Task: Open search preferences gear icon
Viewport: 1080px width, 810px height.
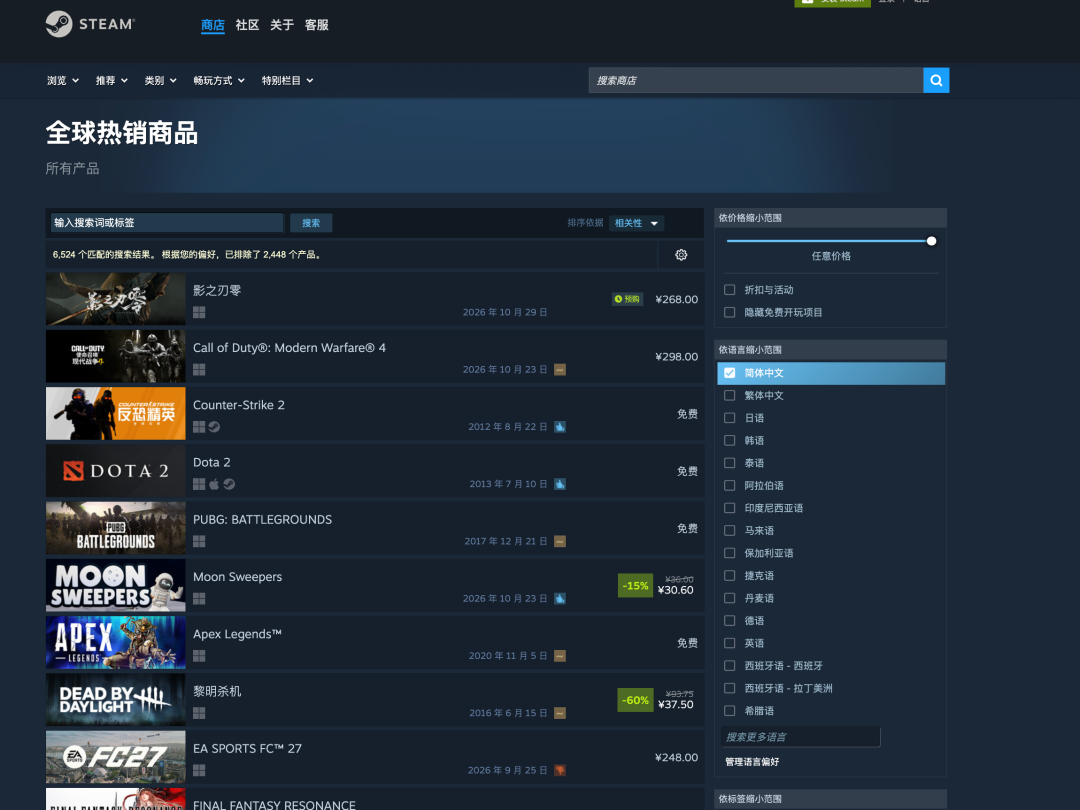Action: 681,255
